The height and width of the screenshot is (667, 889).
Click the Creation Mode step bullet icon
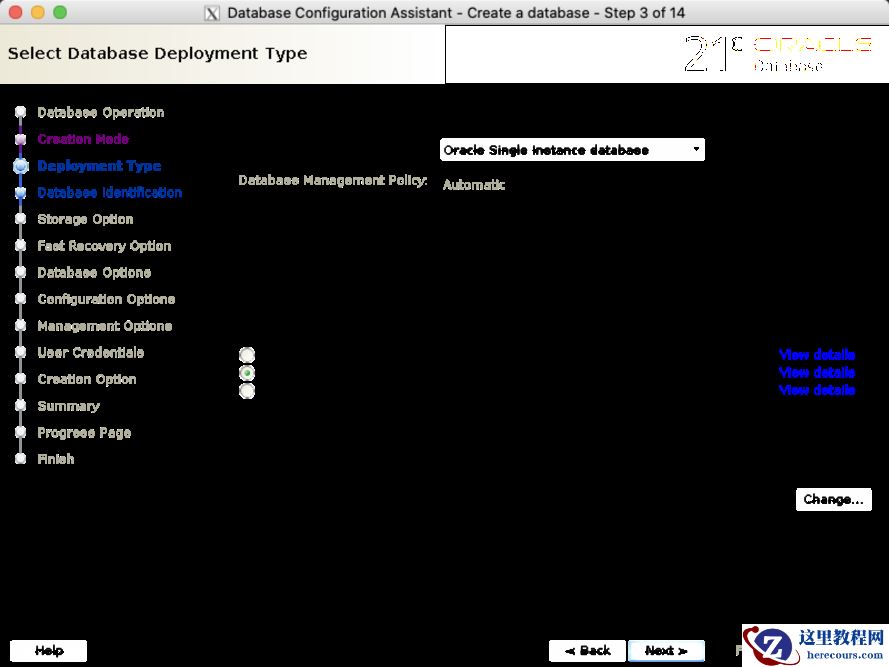pyautogui.click(x=20, y=139)
